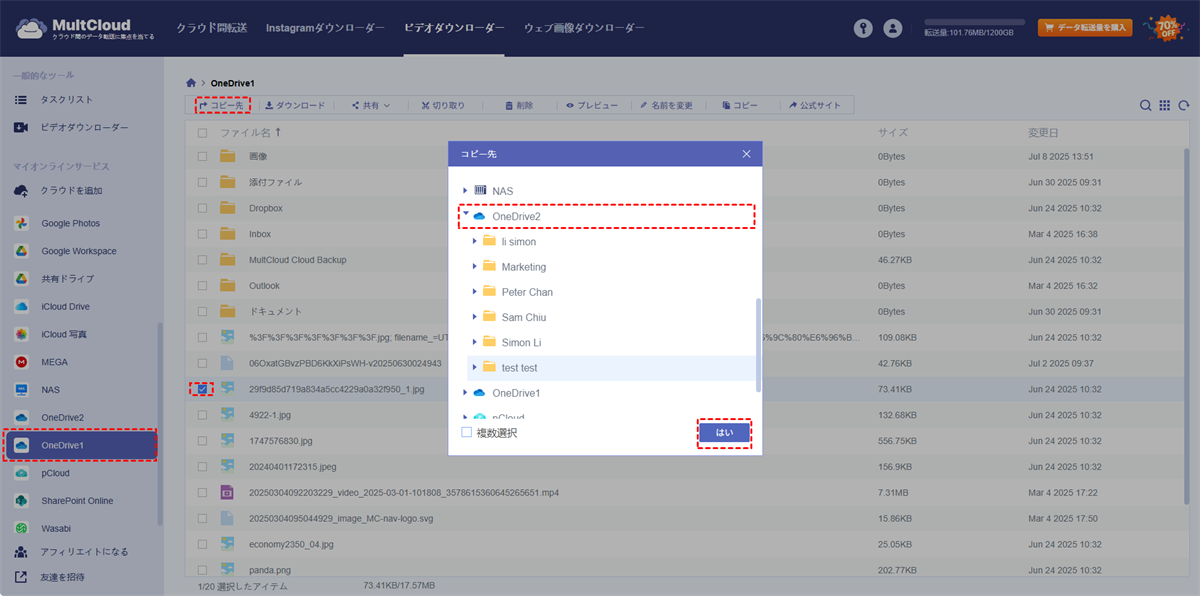Viewport: 1200px width, 596px height.
Task: Expand li simon folder in dialog
Action: click(475, 241)
